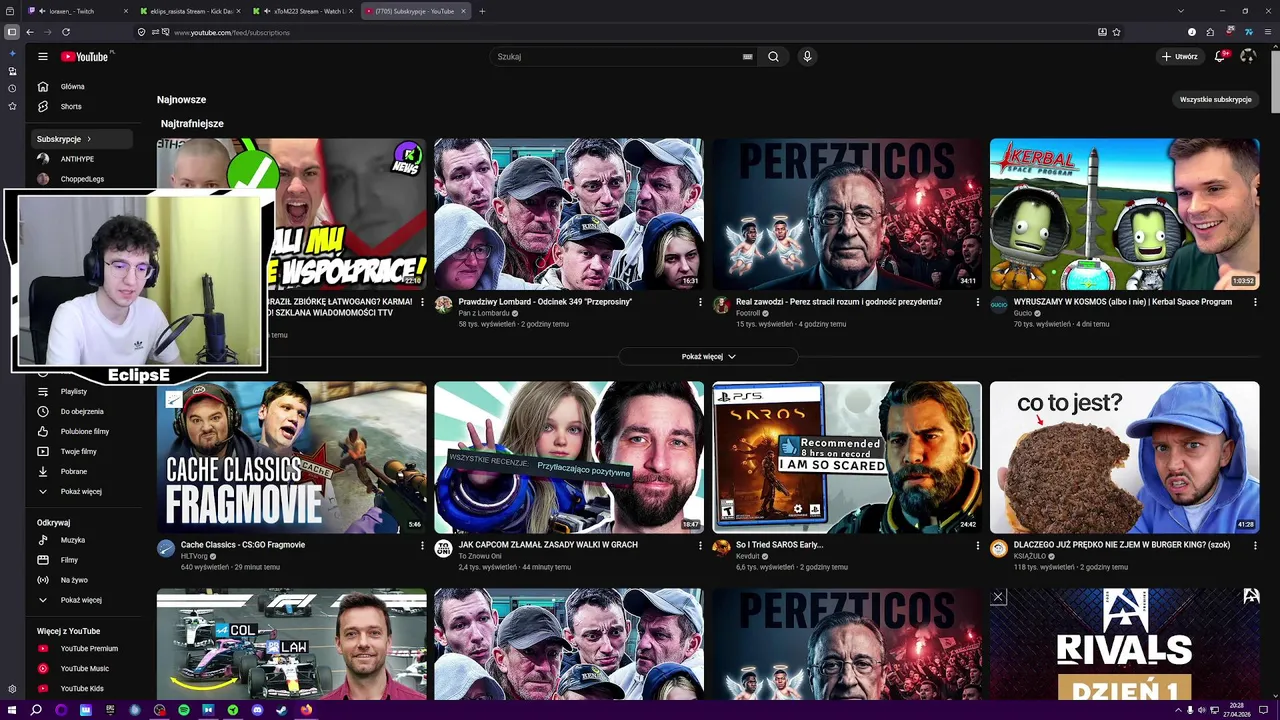Open browser extensions puzzle icon
This screenshot has width=1280, height=720.
coord(1210,32)
